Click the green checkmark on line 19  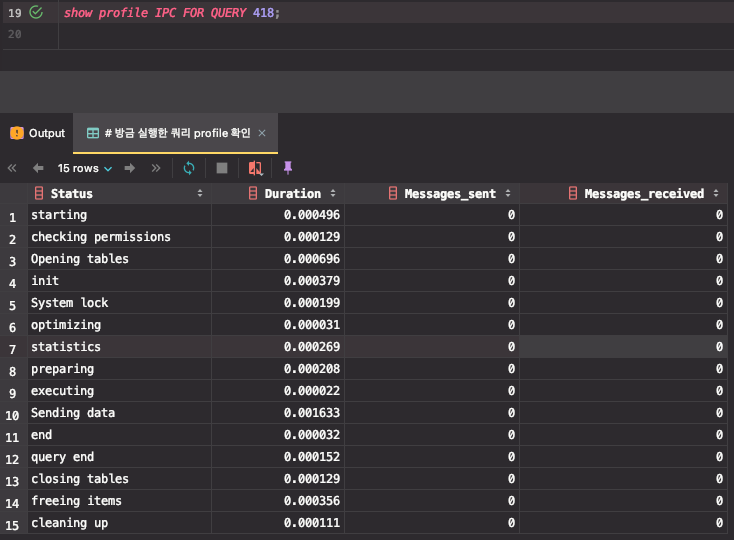pos(36,12)
